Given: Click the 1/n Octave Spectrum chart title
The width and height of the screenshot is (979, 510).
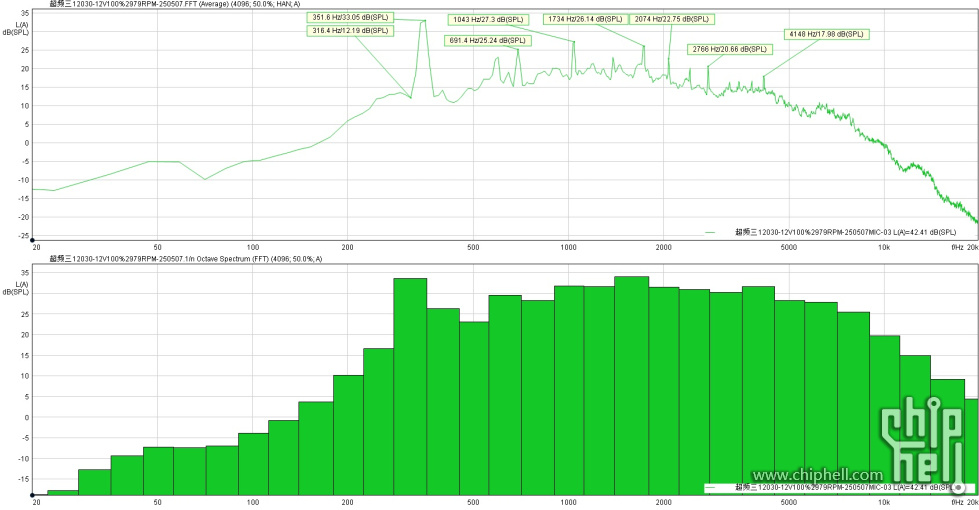Looking at the screenshot, I should tap(185, 258).
